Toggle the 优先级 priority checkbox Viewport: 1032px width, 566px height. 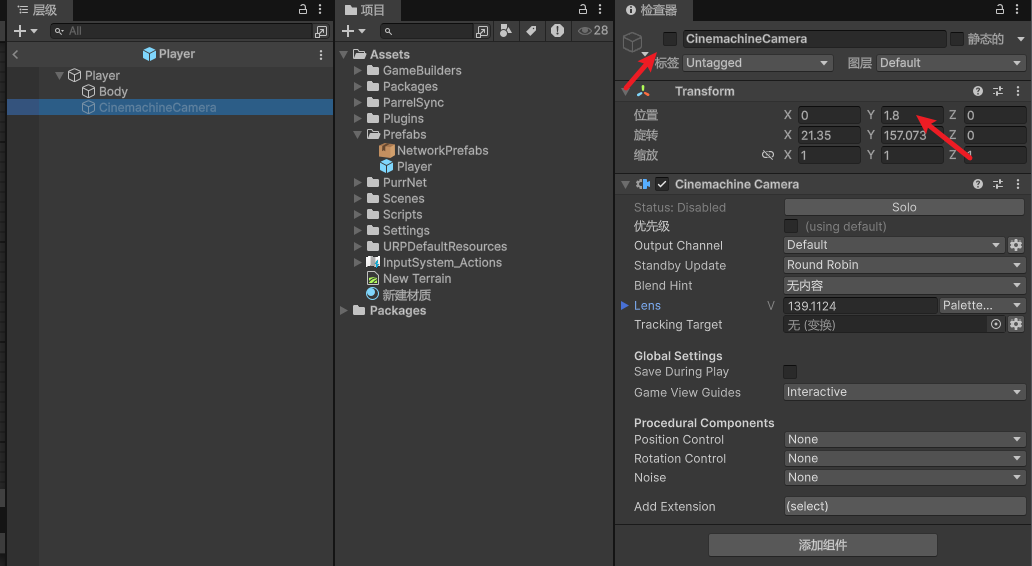(791, 226)
